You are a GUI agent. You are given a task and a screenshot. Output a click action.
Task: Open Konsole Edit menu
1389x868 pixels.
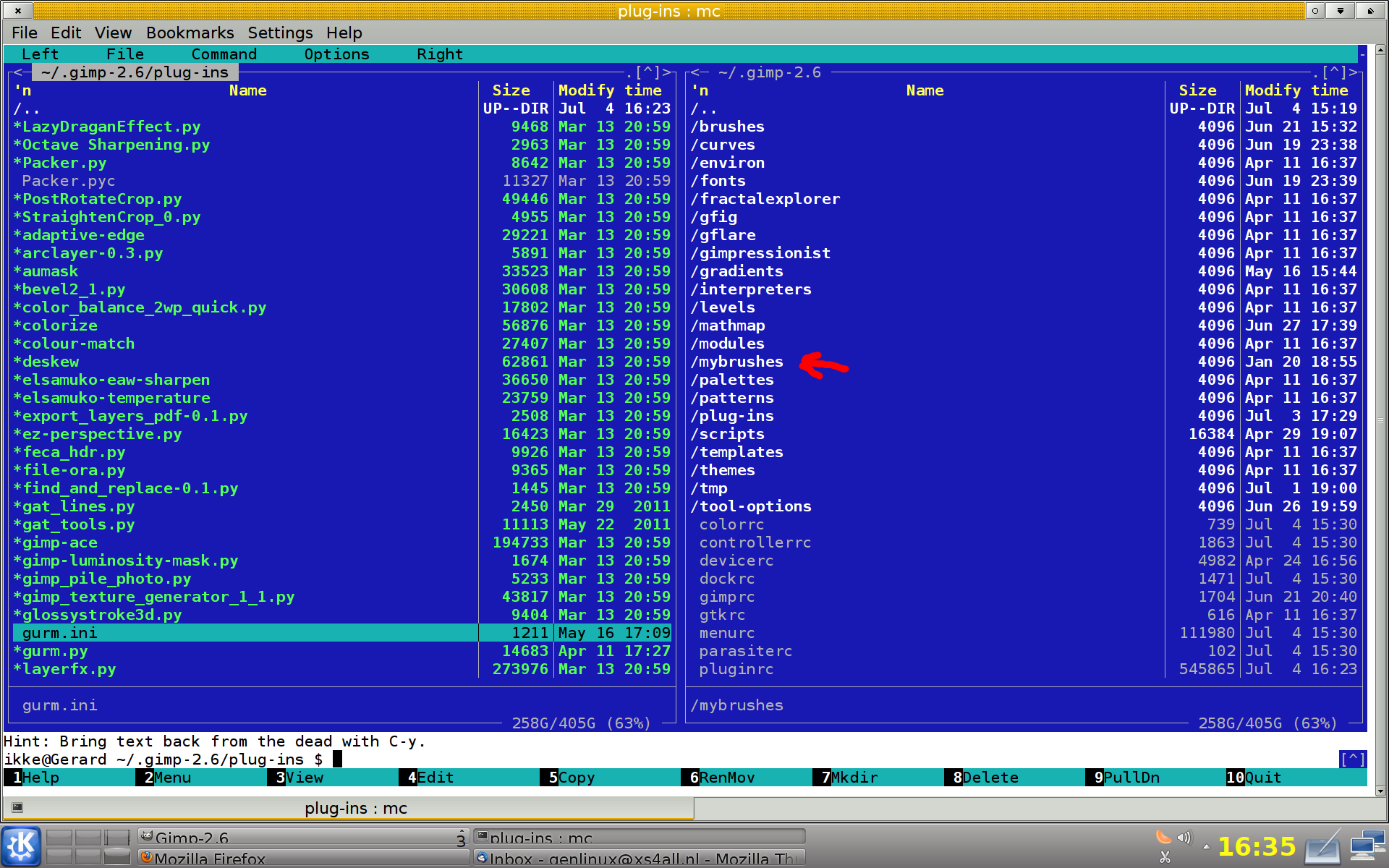66,33
